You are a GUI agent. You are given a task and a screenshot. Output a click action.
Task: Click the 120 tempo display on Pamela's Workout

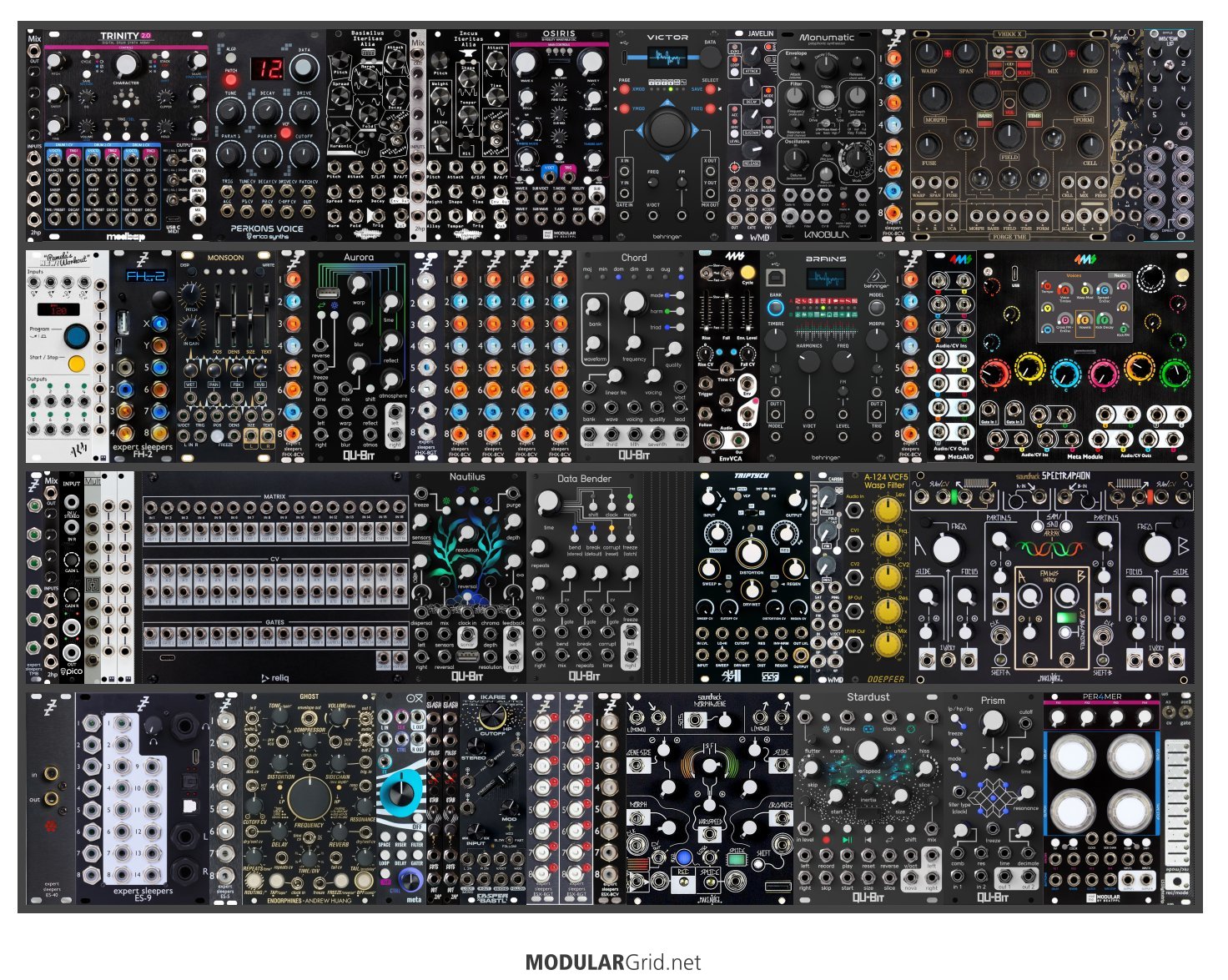[x=60, y=309]
